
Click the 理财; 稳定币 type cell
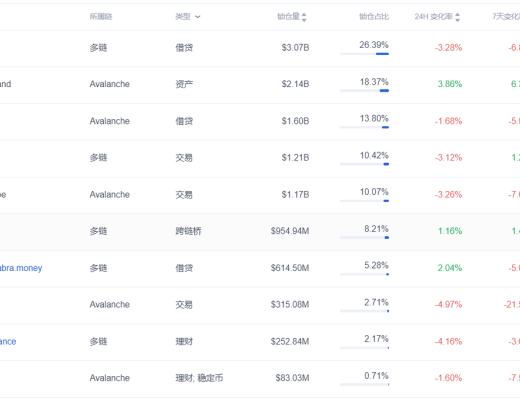click(x=199, y=378)
